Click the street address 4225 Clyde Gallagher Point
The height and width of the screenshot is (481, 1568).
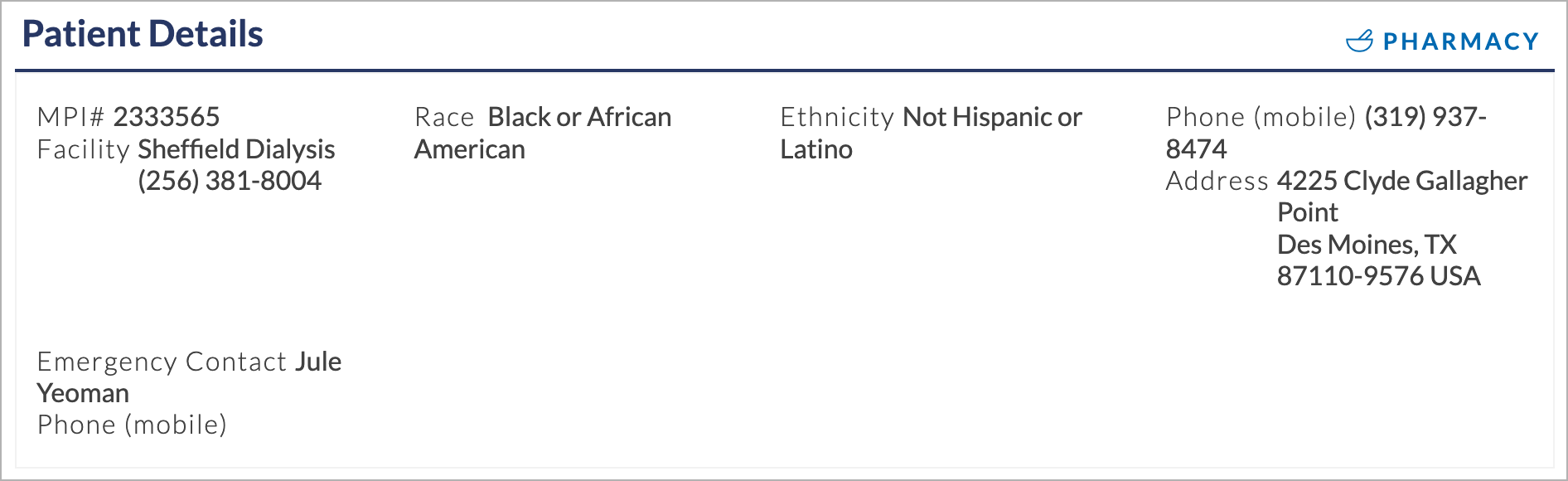pos(1402,197)
